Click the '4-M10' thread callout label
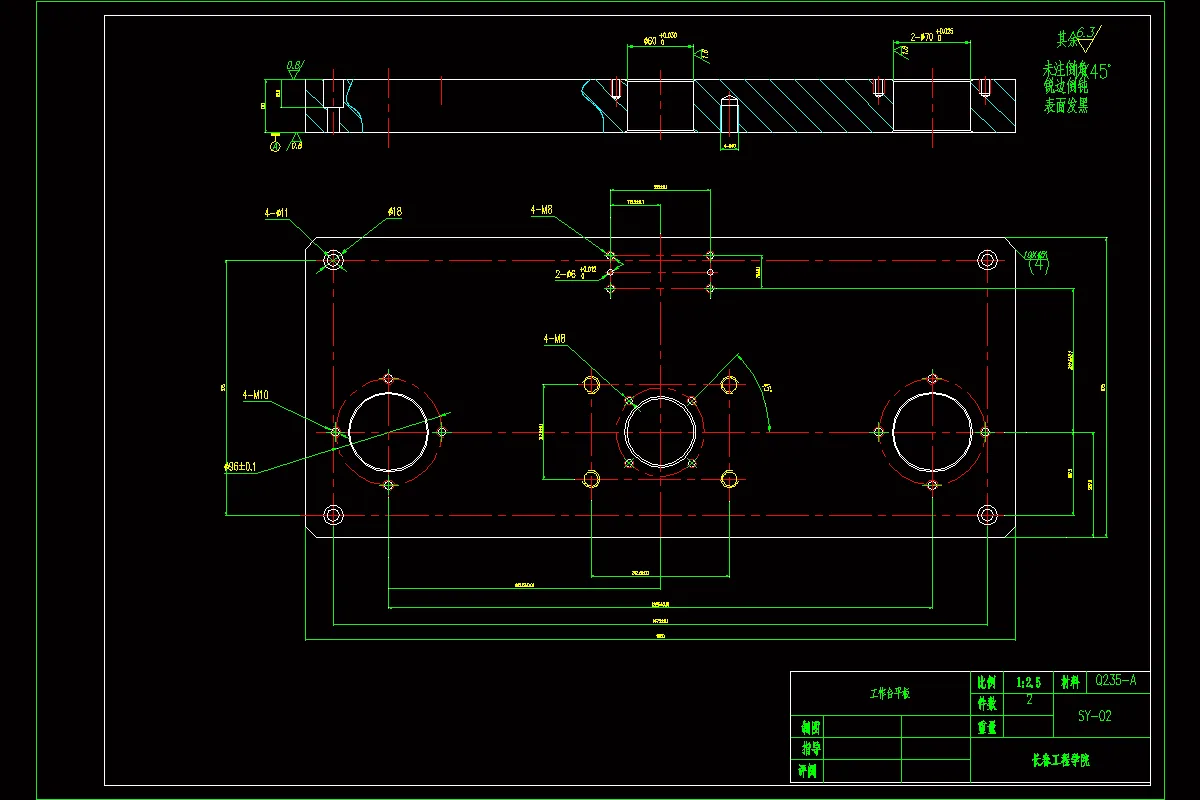 256,395
